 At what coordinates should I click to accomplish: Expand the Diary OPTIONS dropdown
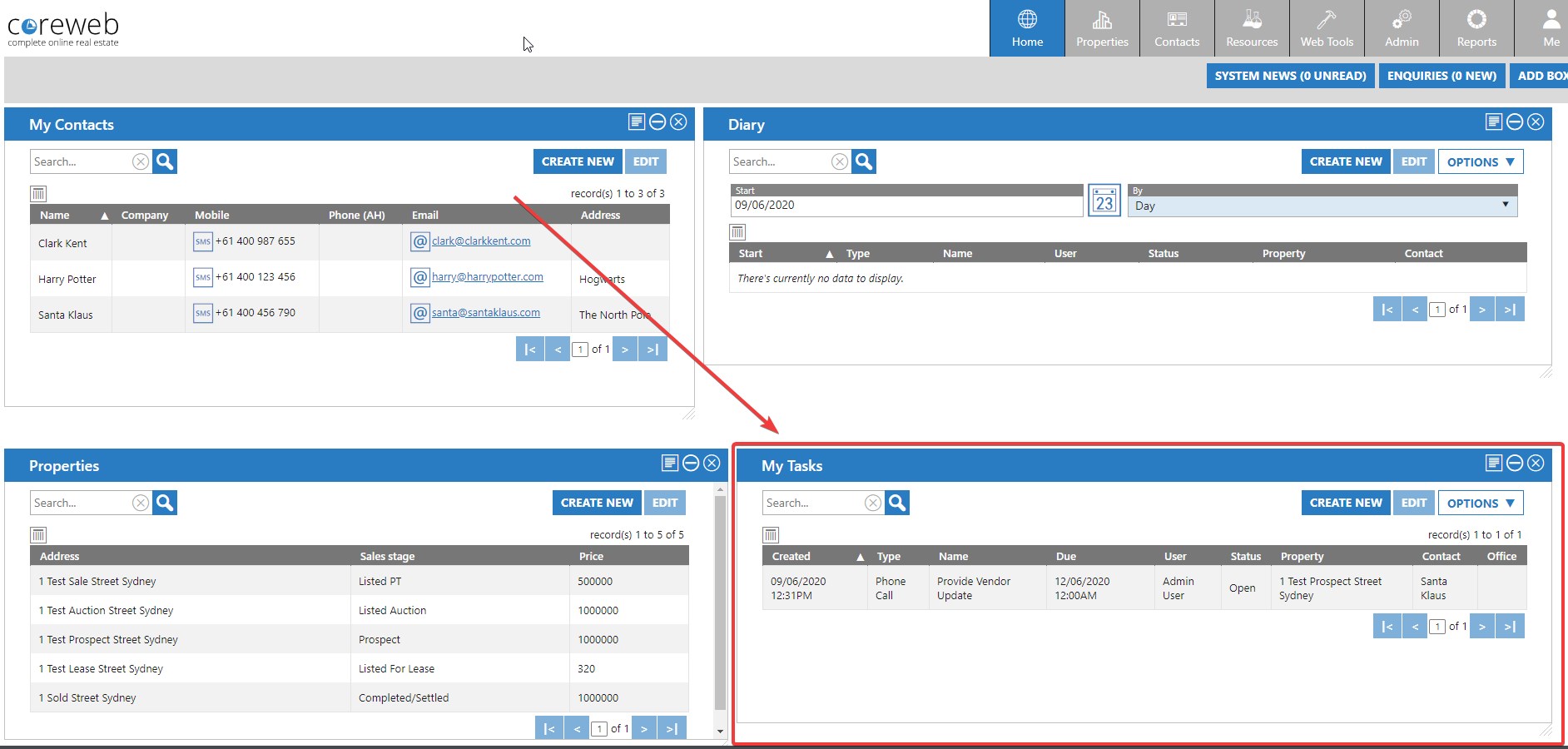coord(1480,161)
